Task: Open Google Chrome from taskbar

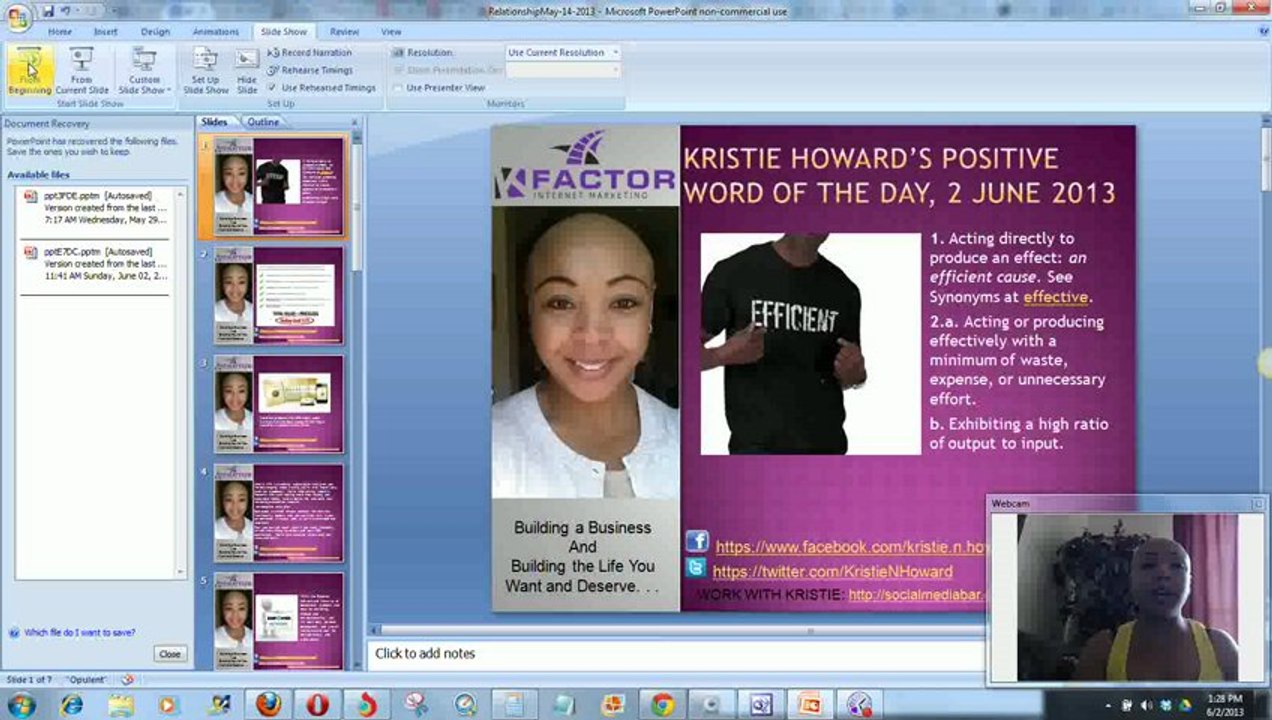Action: [x=662, y=705]
